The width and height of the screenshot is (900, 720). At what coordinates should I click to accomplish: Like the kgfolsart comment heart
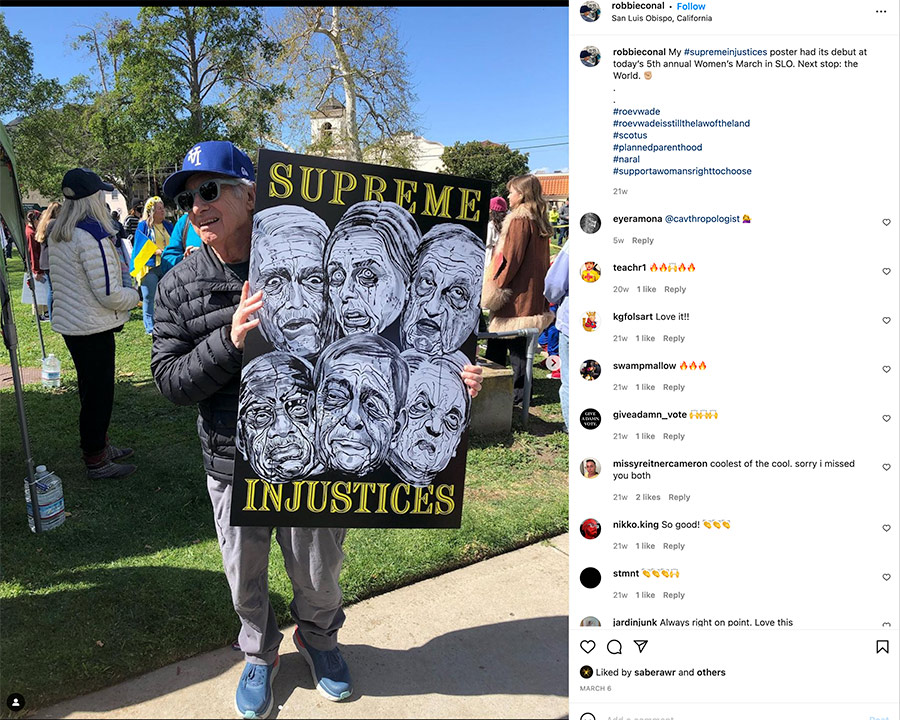[886, 320]
